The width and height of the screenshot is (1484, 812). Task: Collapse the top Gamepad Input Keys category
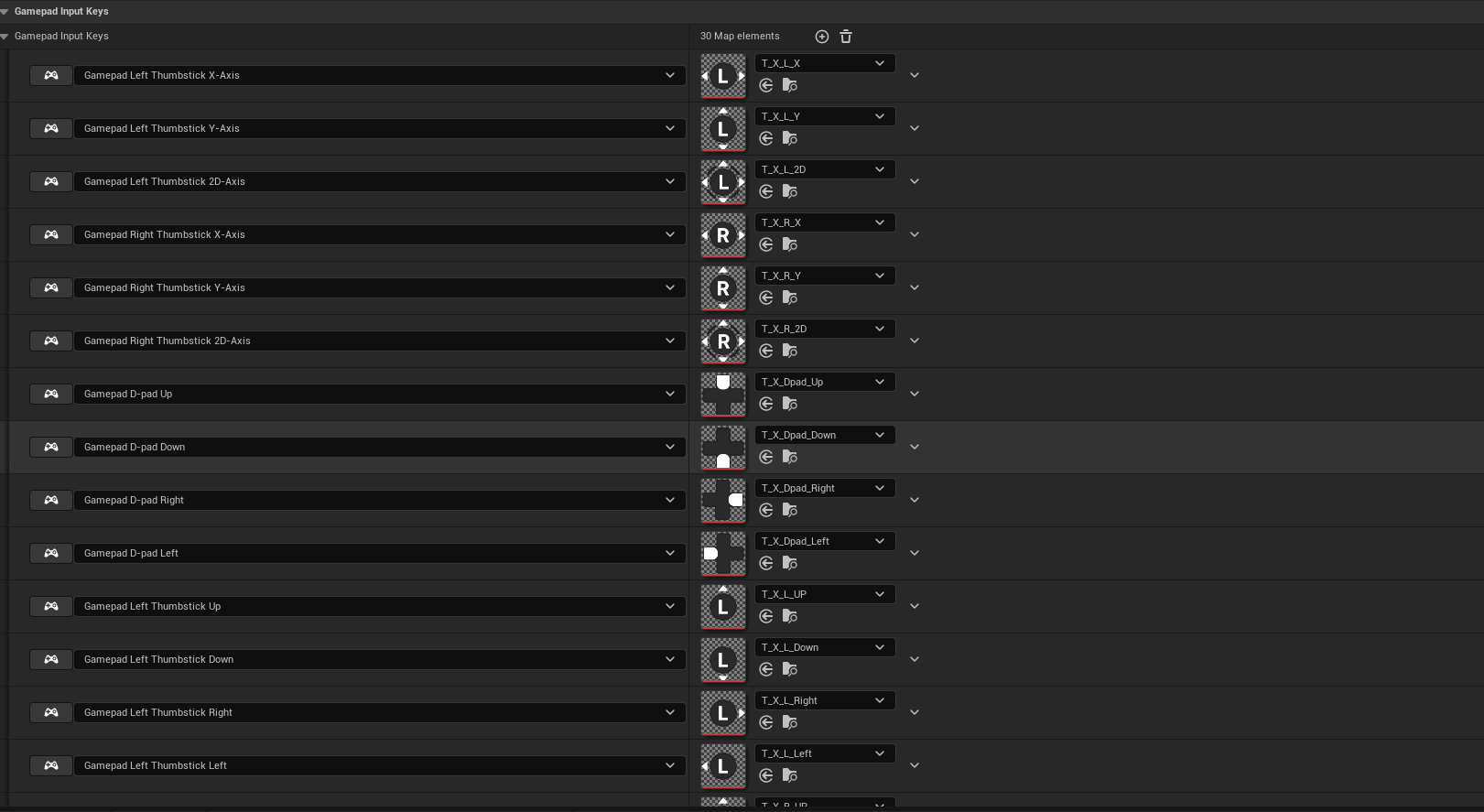coord(5,11)
